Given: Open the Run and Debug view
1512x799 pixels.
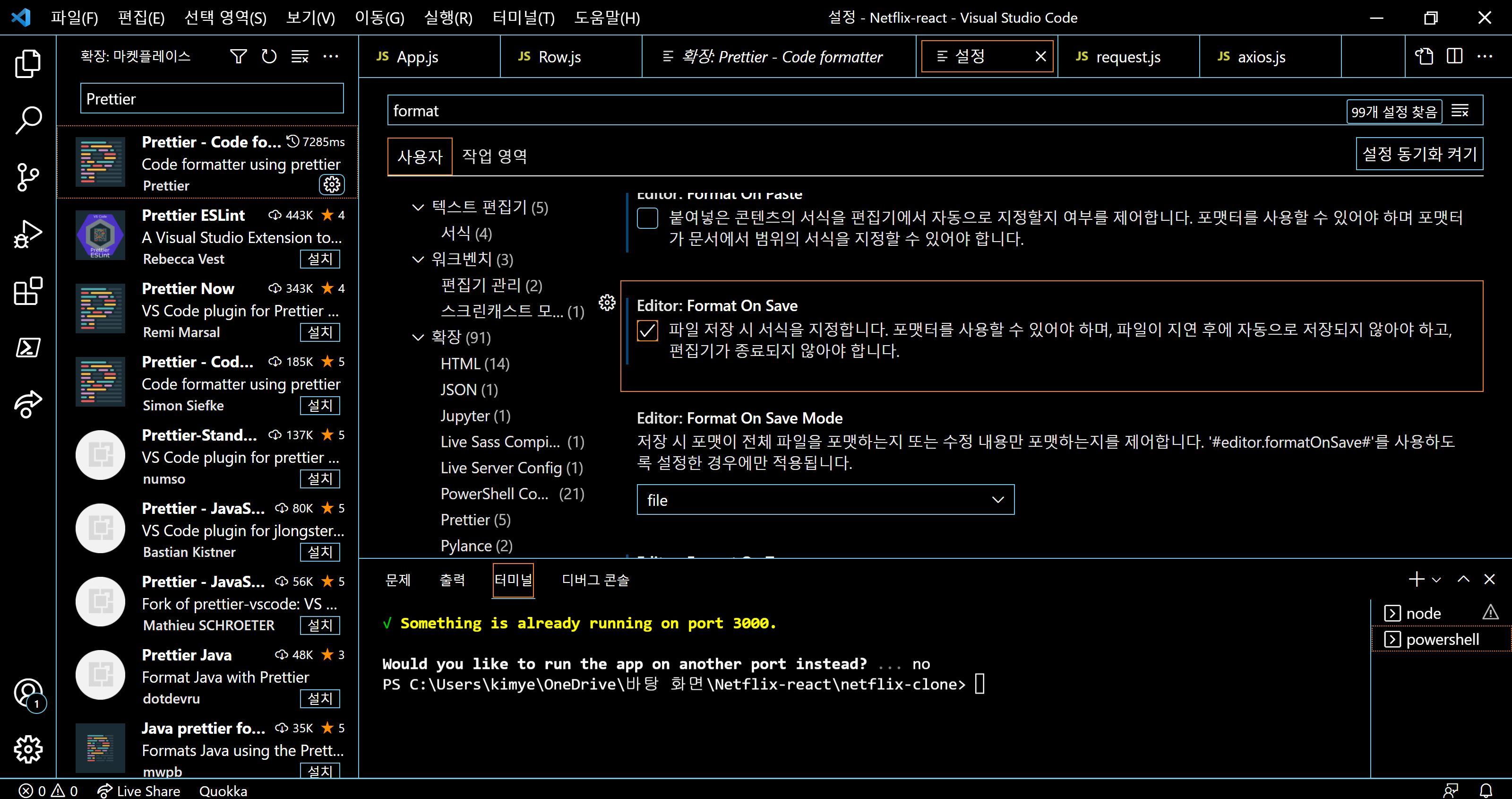Looking at the screenshot, I should (27, 234).
